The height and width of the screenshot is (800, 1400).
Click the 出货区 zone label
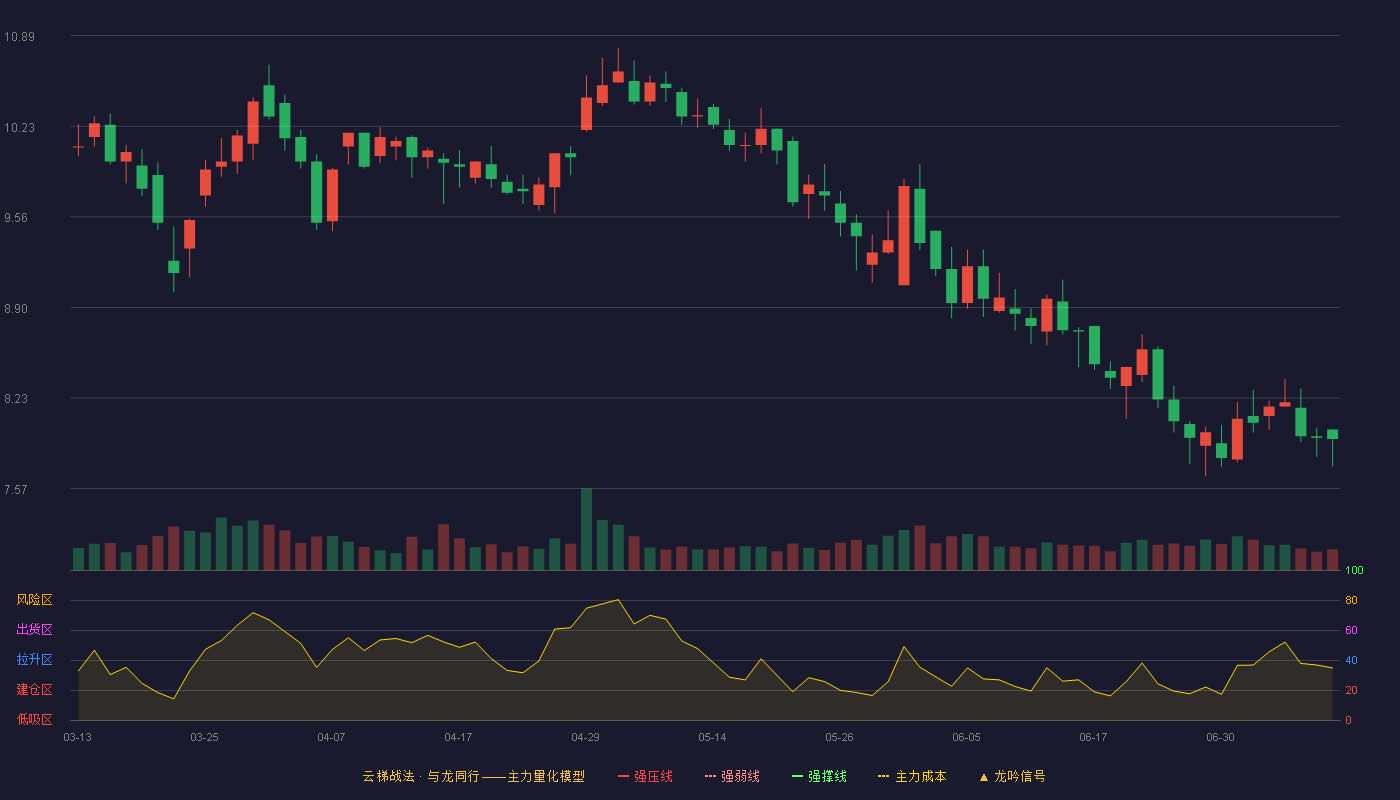(34, 630)
